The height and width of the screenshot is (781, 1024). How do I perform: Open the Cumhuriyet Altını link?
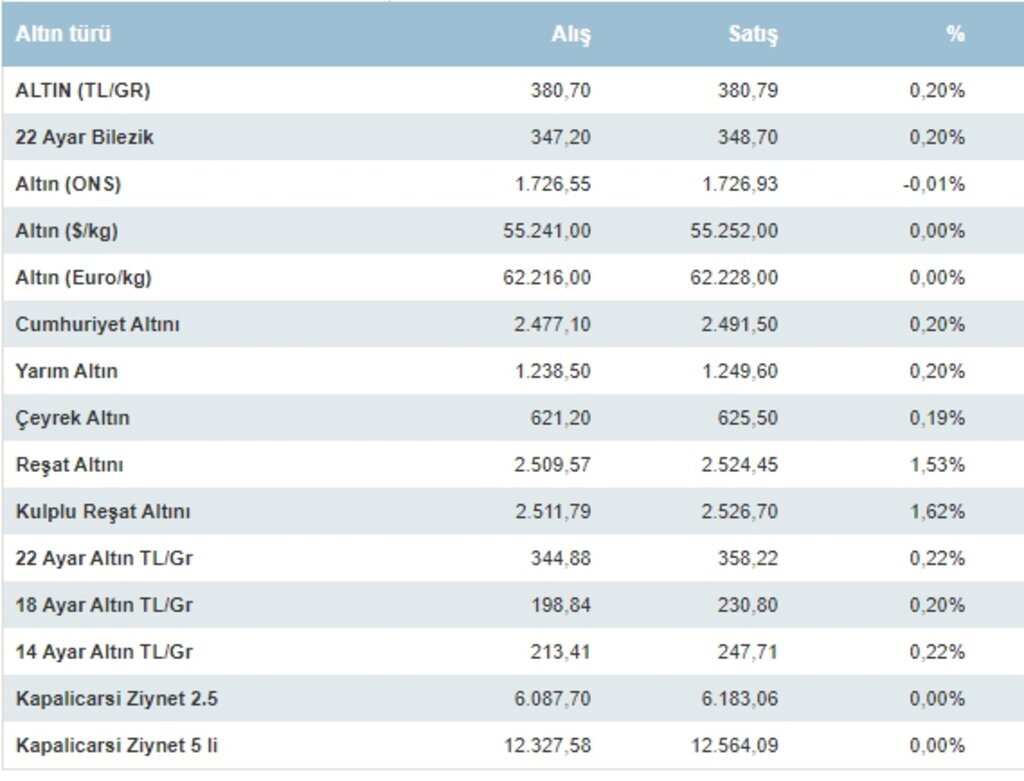coord(98,325)
